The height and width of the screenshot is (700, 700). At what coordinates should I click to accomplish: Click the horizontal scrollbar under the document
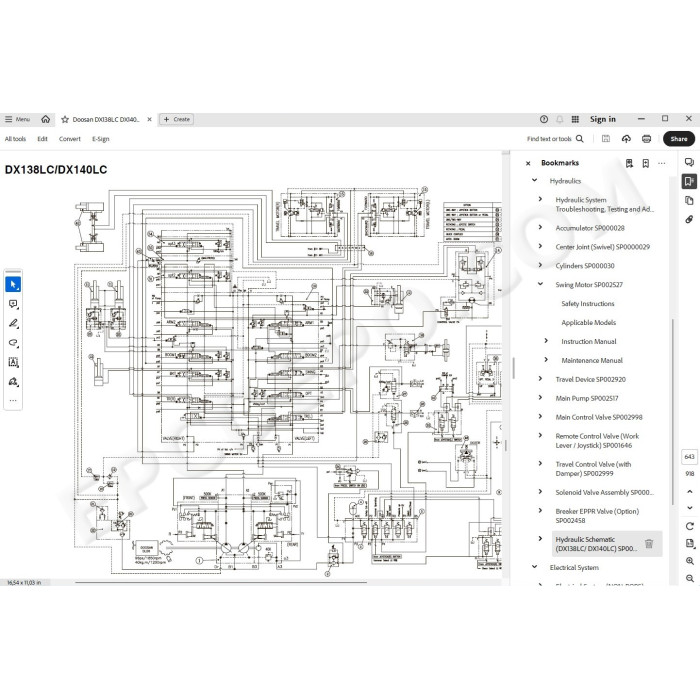221,583
